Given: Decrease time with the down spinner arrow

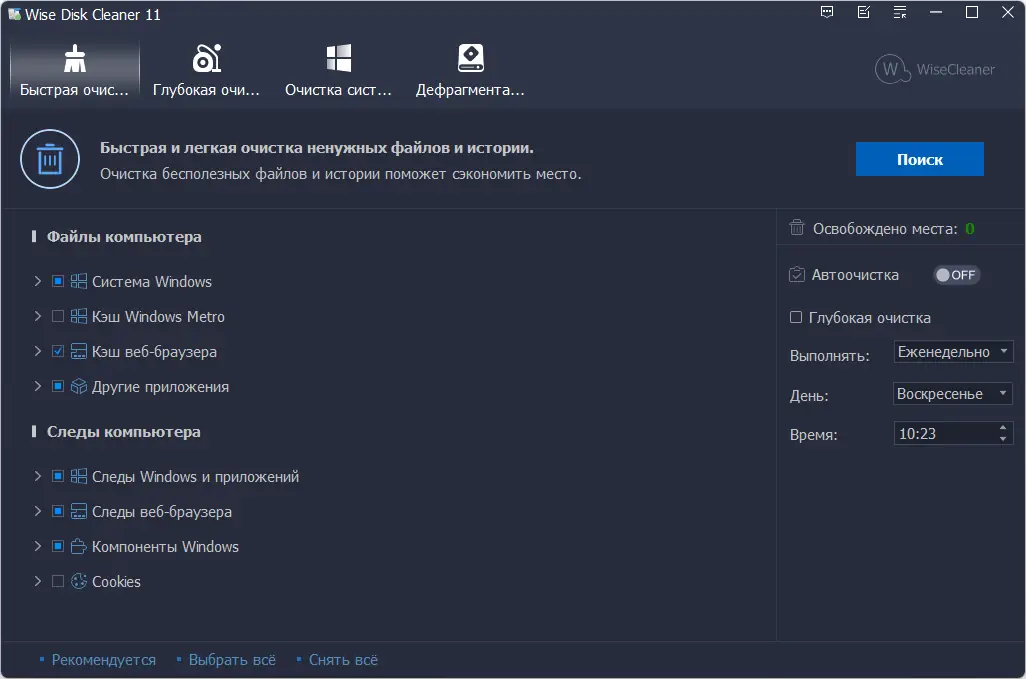Looking at the screenshot, I should [1003, 439].
